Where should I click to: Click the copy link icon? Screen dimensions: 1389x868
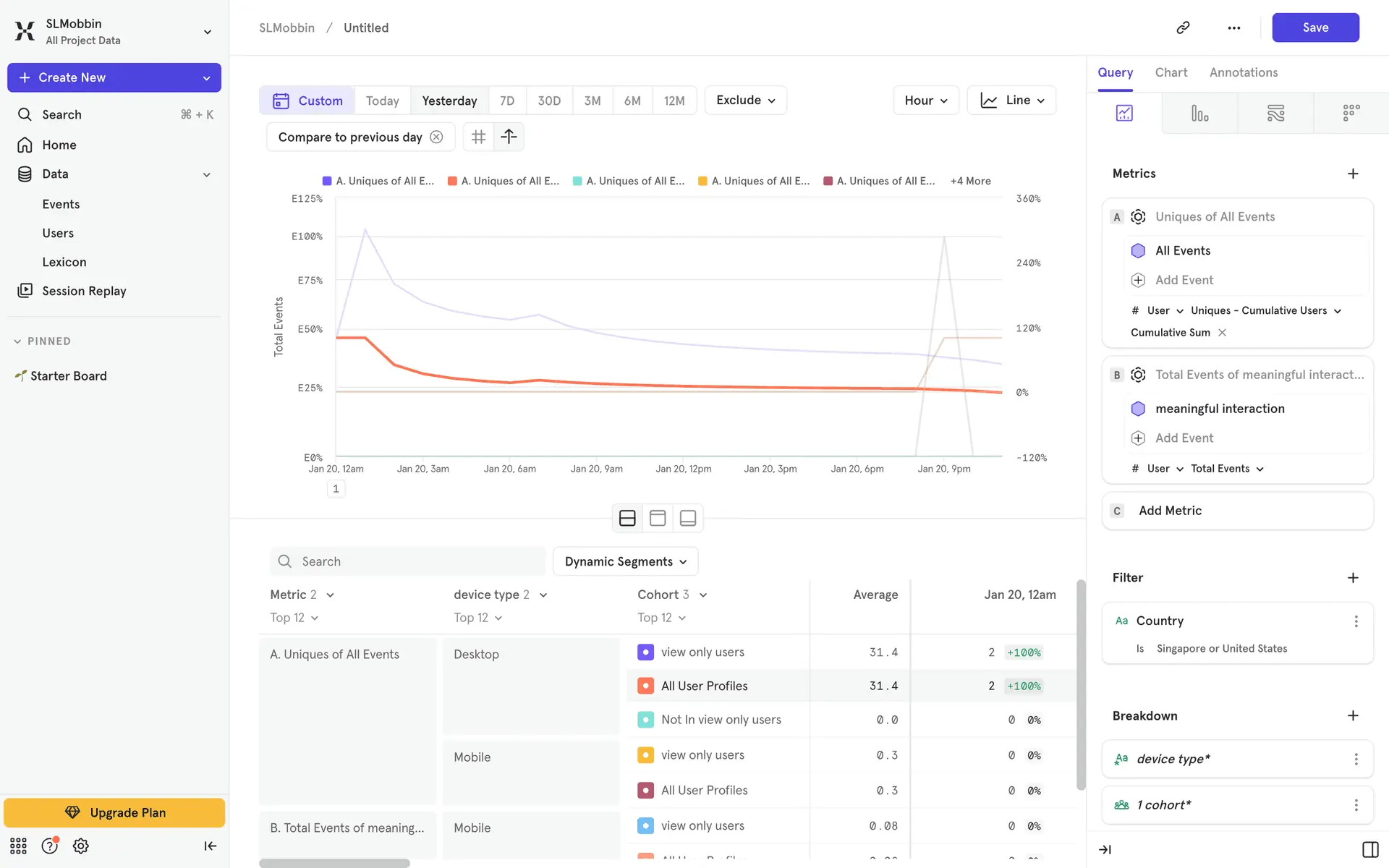(x=1183, y=27)
